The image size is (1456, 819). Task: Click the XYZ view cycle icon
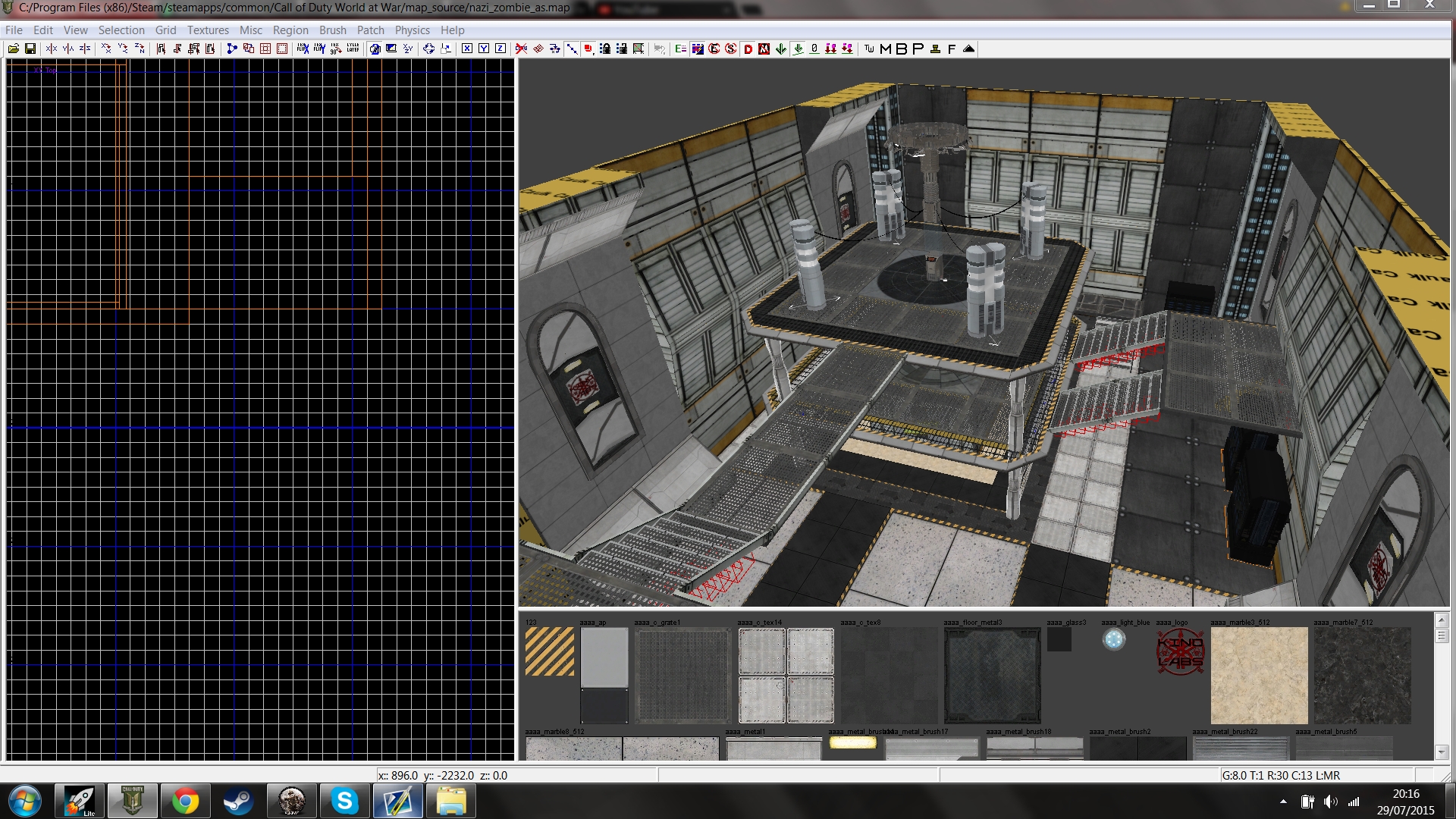[x=408, y=49]
